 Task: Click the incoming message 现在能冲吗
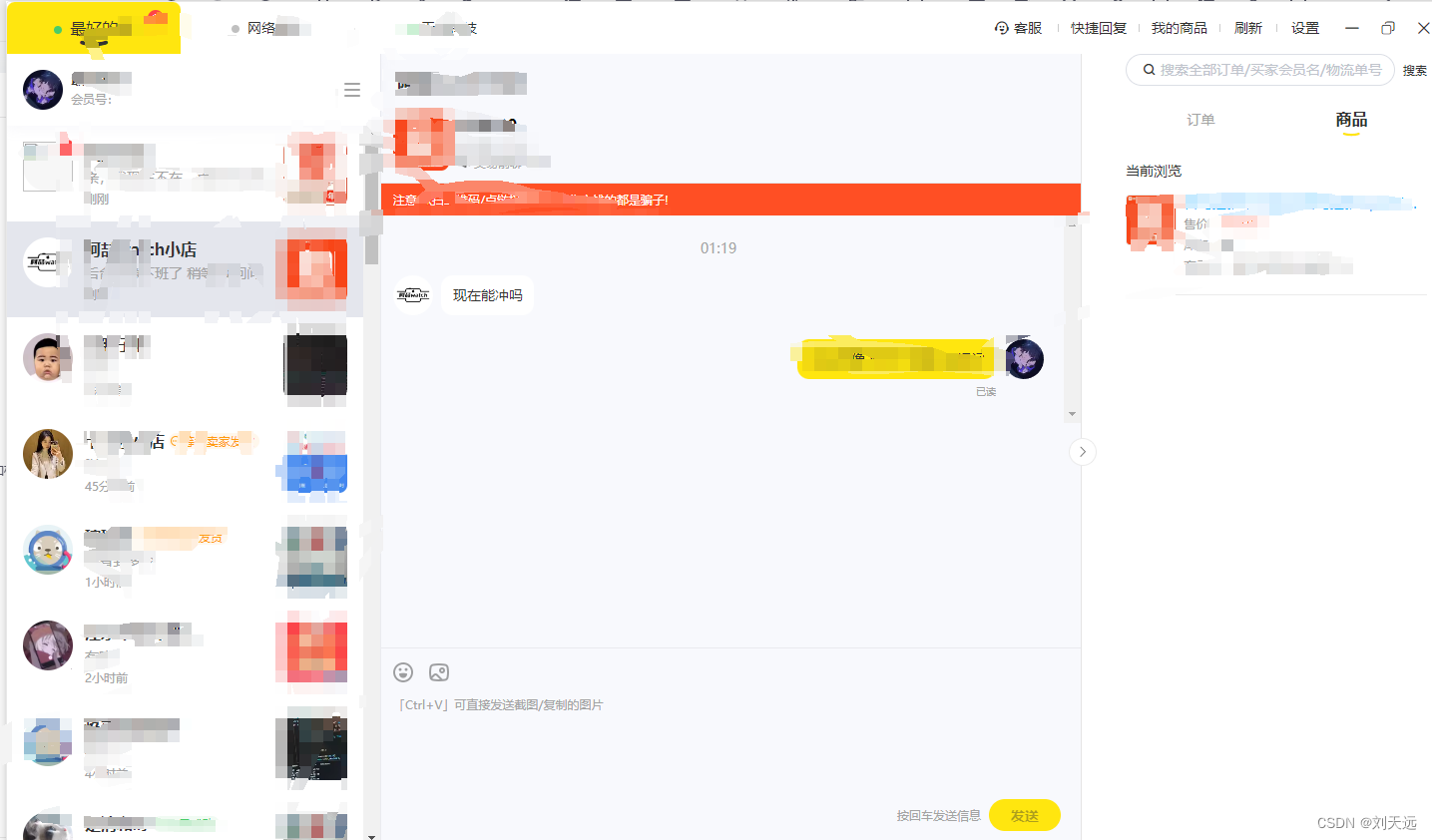(x=487, y=295)
